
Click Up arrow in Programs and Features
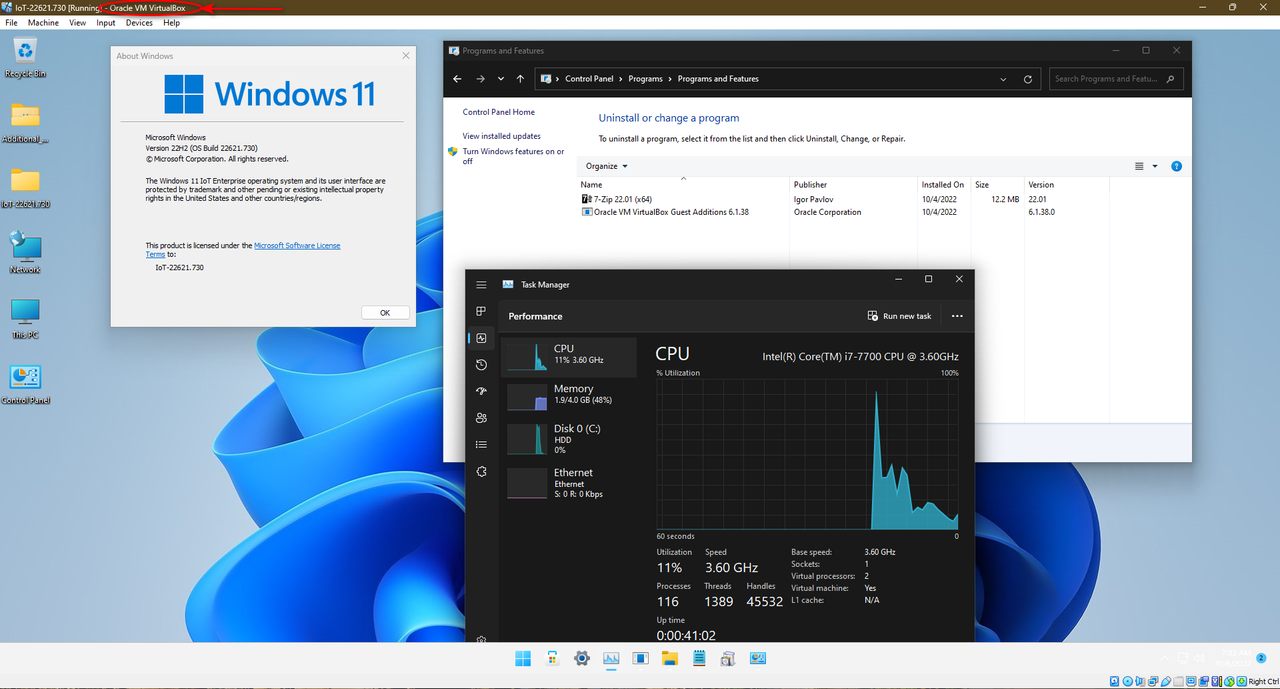pos(520,79)
